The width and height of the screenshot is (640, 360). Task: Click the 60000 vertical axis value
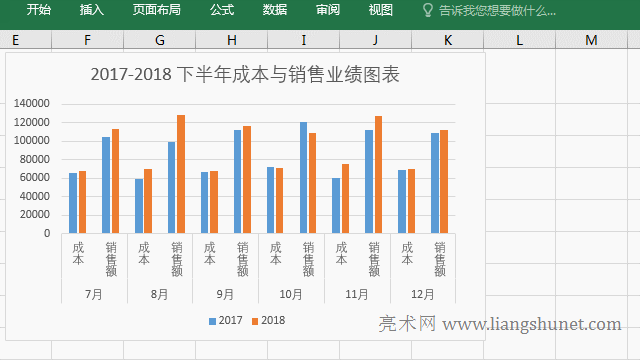35,178
